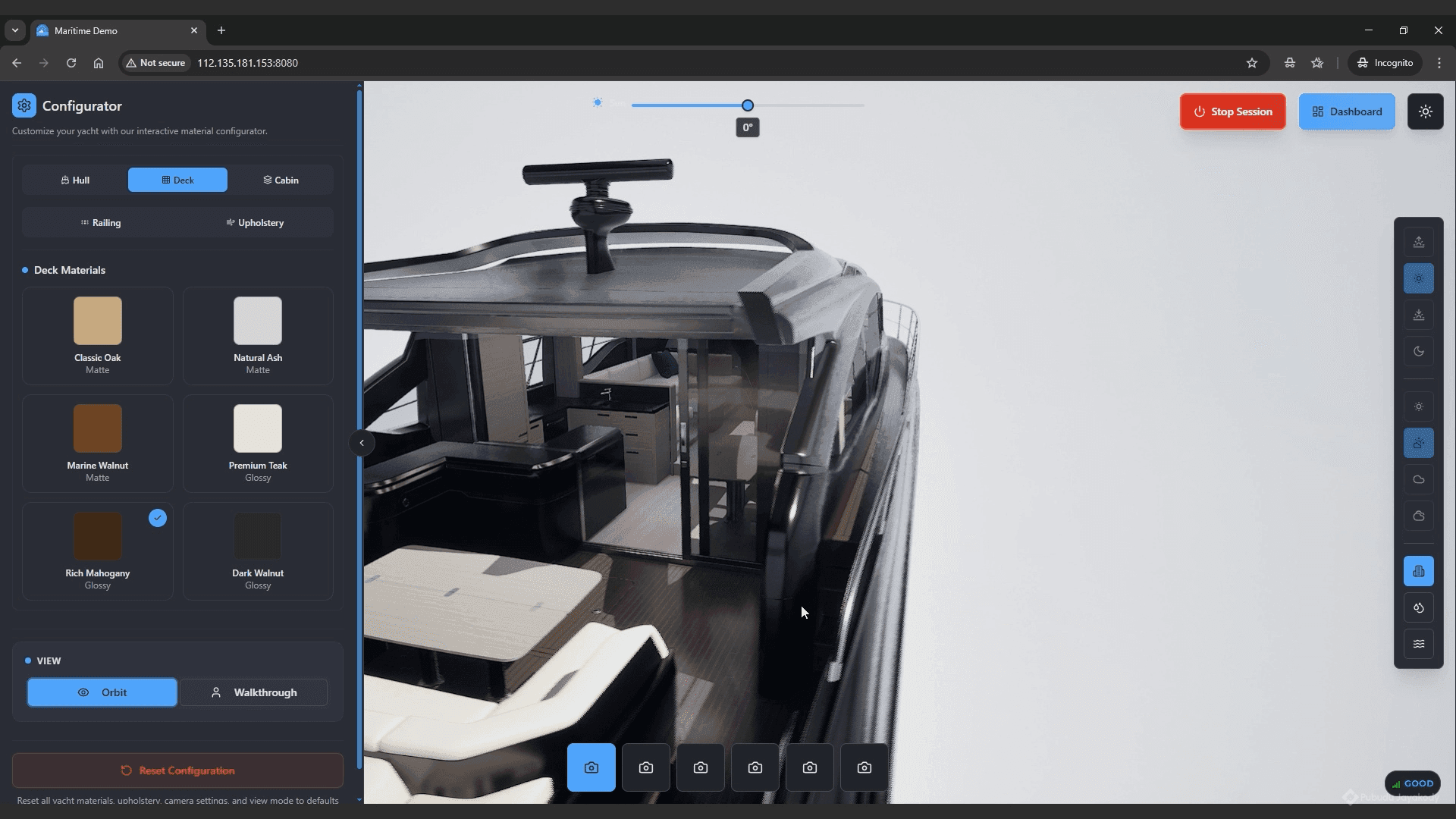Open the Upholstery materials tab
The width and height of the screenshot is (1456, 819).
pyautogui.click(x=255, y=223)
